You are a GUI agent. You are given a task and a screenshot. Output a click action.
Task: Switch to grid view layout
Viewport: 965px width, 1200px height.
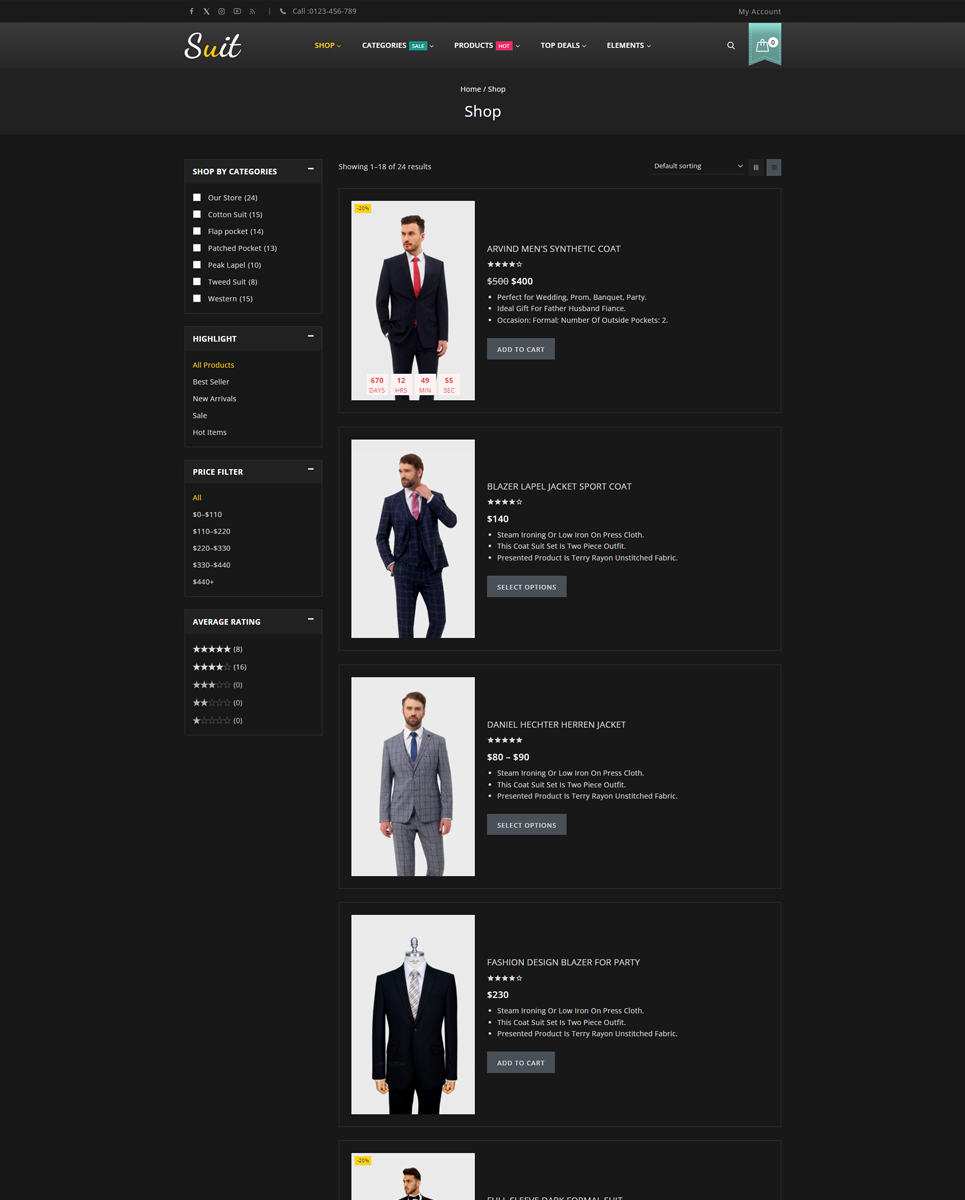(x=756, y=167)
